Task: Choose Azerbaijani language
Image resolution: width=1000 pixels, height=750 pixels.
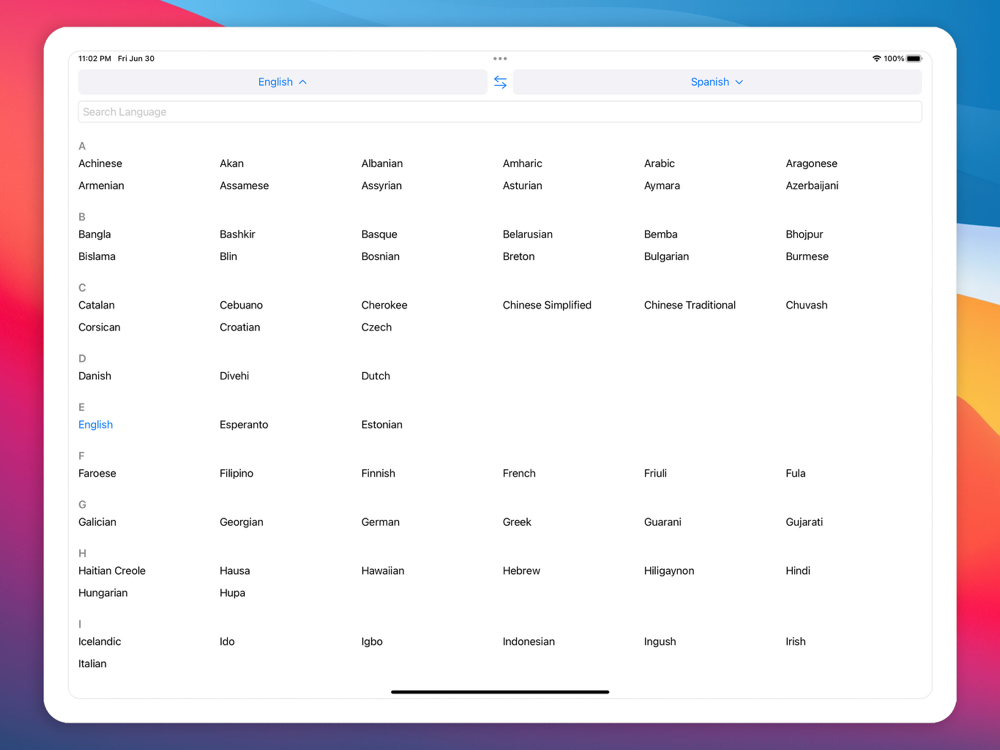Action: (812, 186)
